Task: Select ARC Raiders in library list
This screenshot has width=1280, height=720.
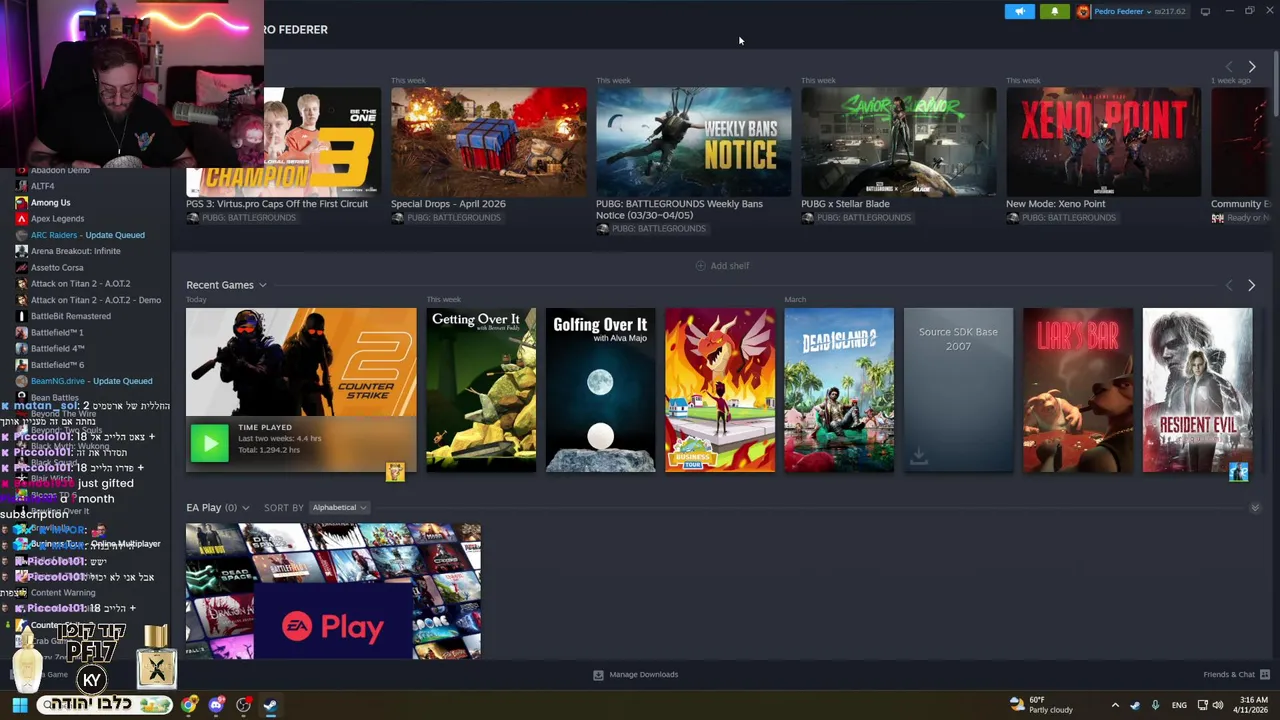Action: coord(87,235)
